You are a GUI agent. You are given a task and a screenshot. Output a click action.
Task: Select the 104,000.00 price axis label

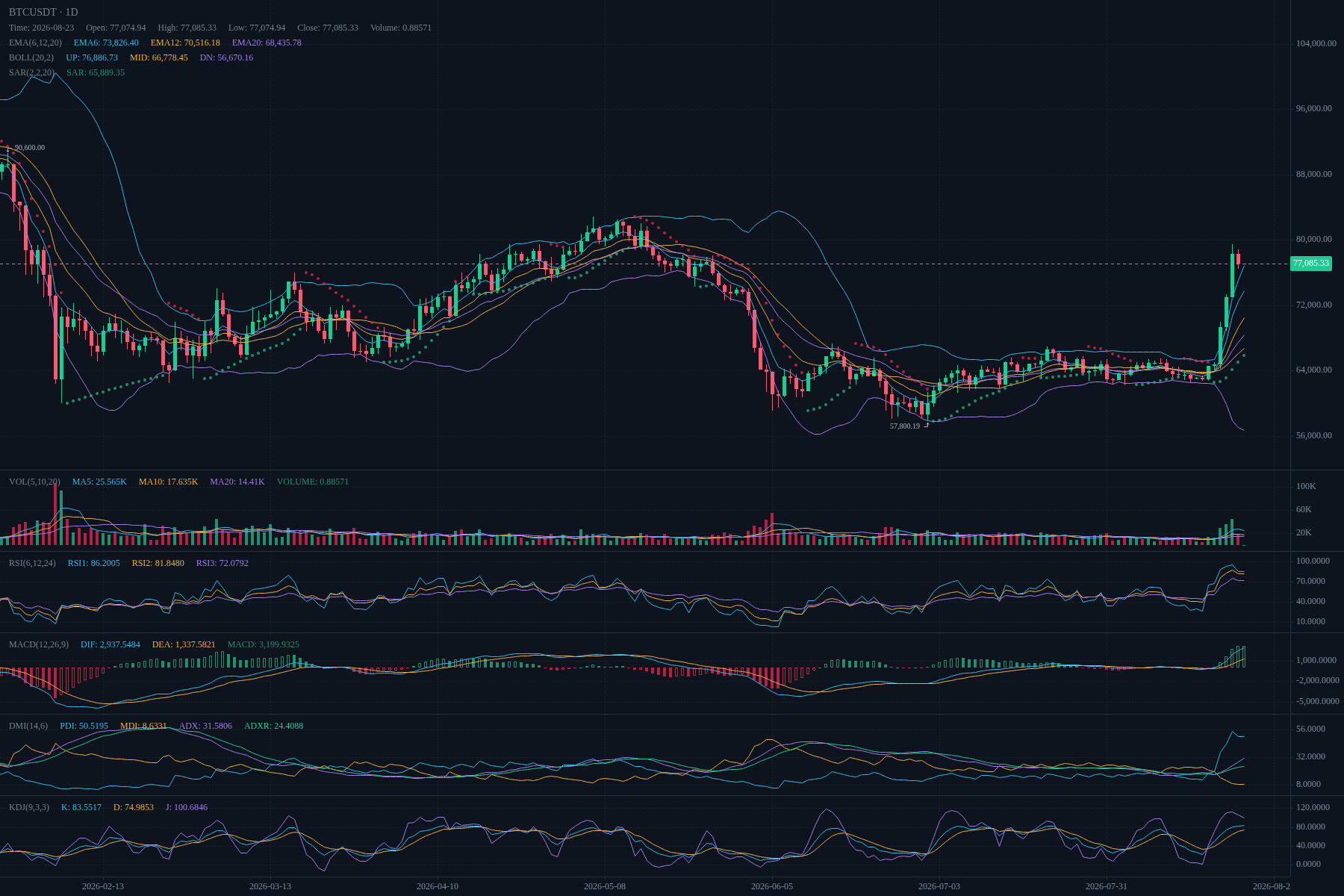(x=1316, y=43)
